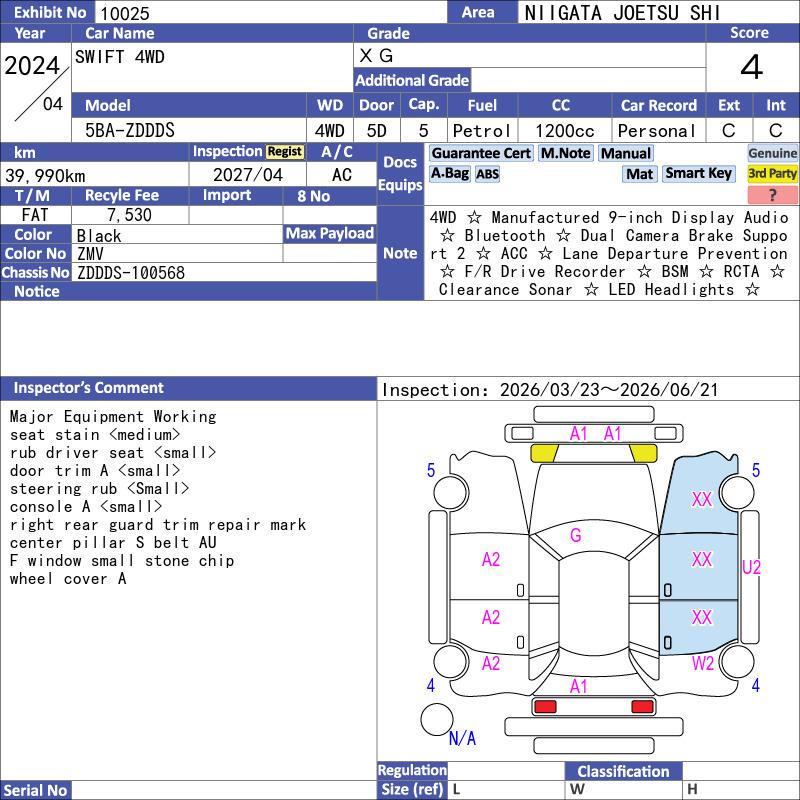
Task: Click the left red tail light
Action: (x=544, y=707)
